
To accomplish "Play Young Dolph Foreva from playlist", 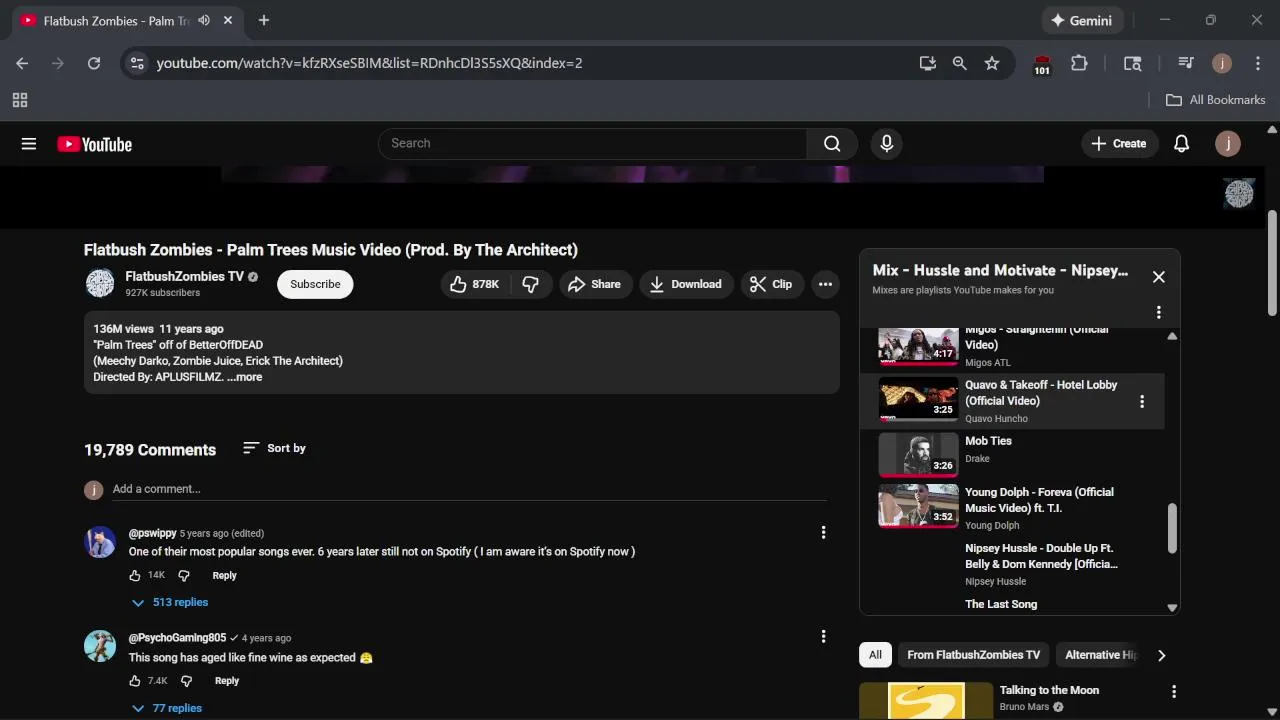I will tap(1012, 508).
